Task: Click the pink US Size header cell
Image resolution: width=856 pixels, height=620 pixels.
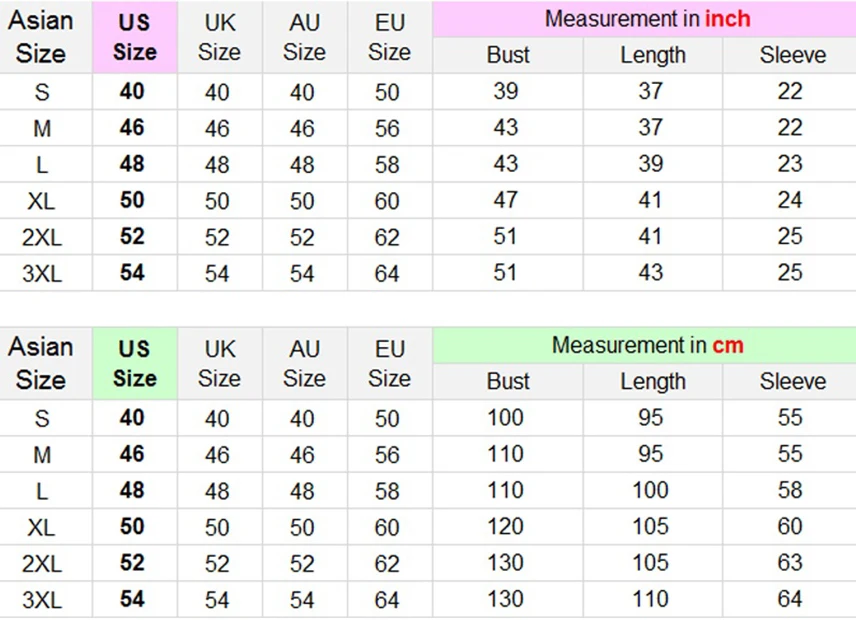Action: pyautogui.click(x=135, y=37)
